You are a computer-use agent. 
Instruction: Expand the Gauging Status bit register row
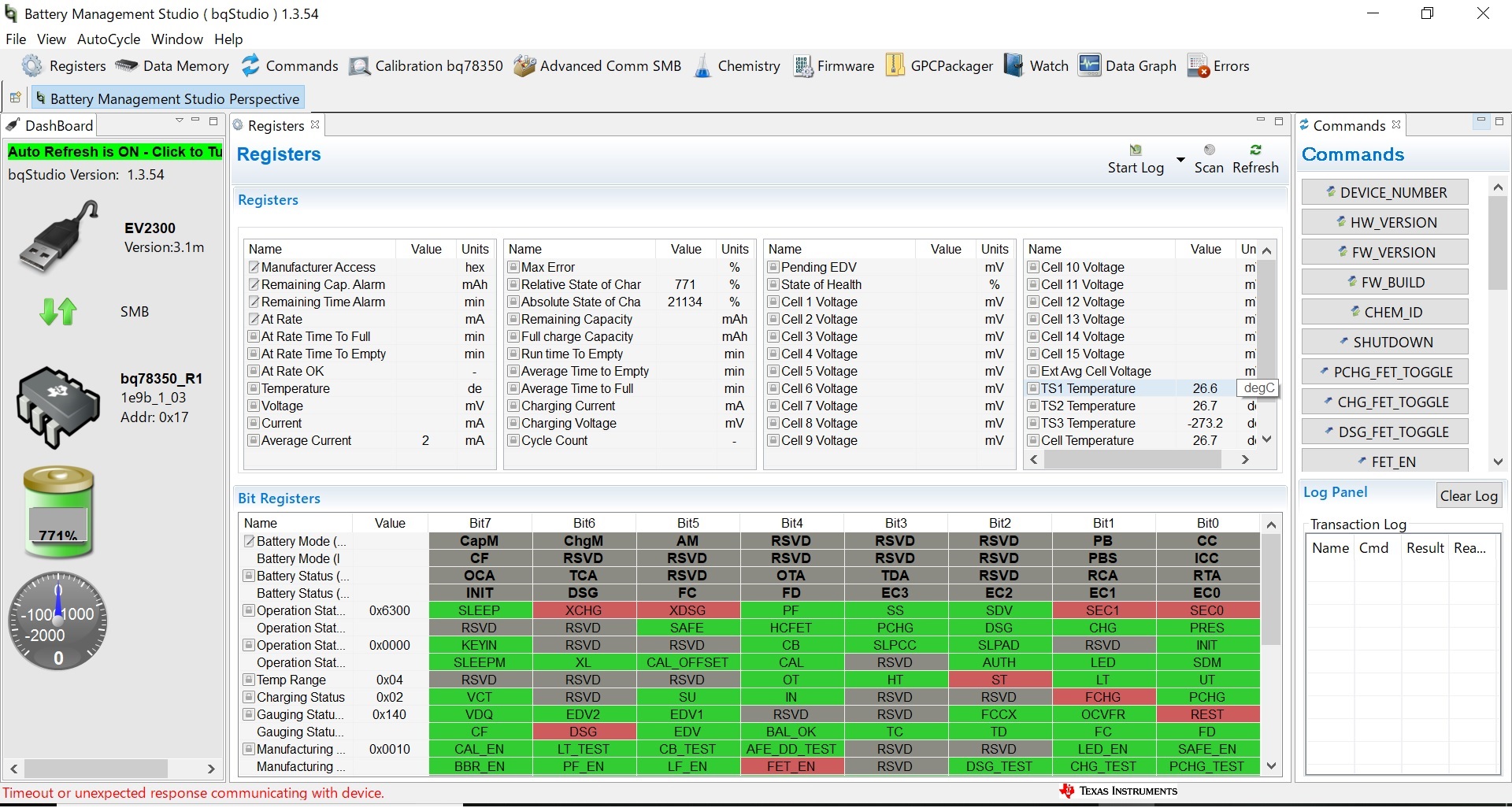click(x=249, y=714)
